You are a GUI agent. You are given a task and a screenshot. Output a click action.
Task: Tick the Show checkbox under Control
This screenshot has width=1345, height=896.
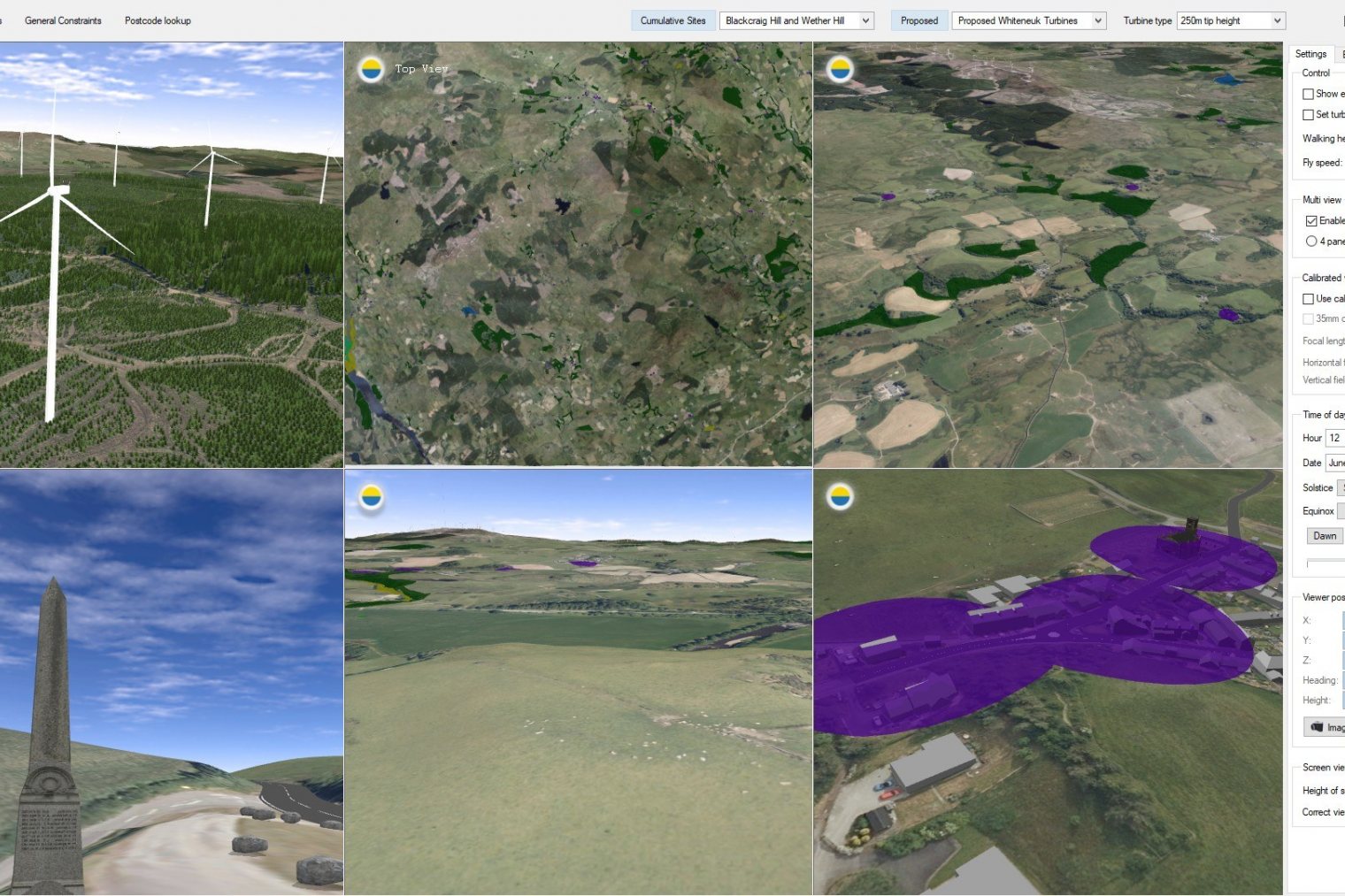(1308, 94)
